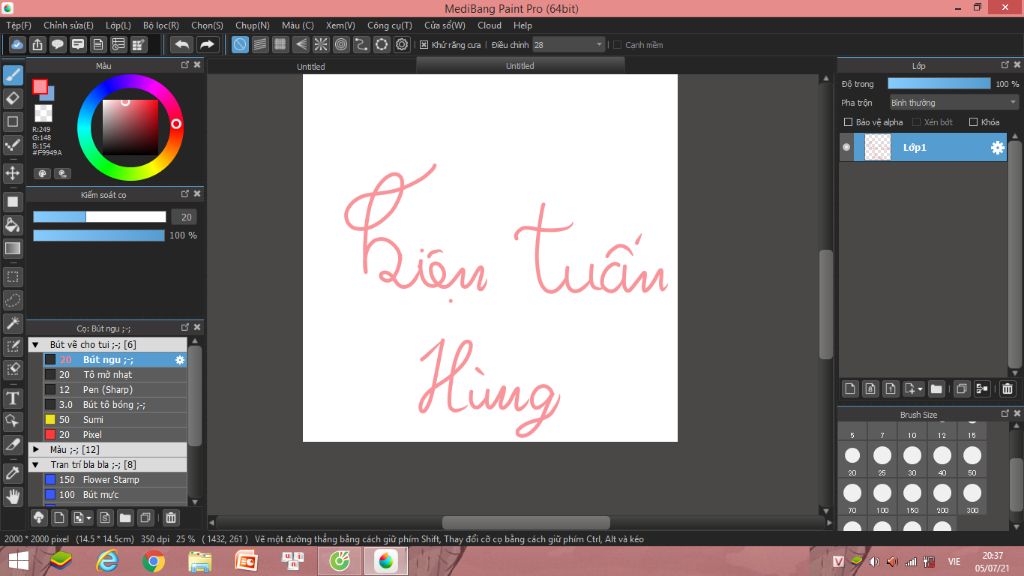Click the canvas horizontal scrollbar
The width and height of the screenshot is (1024, 576).
(526, 522)
